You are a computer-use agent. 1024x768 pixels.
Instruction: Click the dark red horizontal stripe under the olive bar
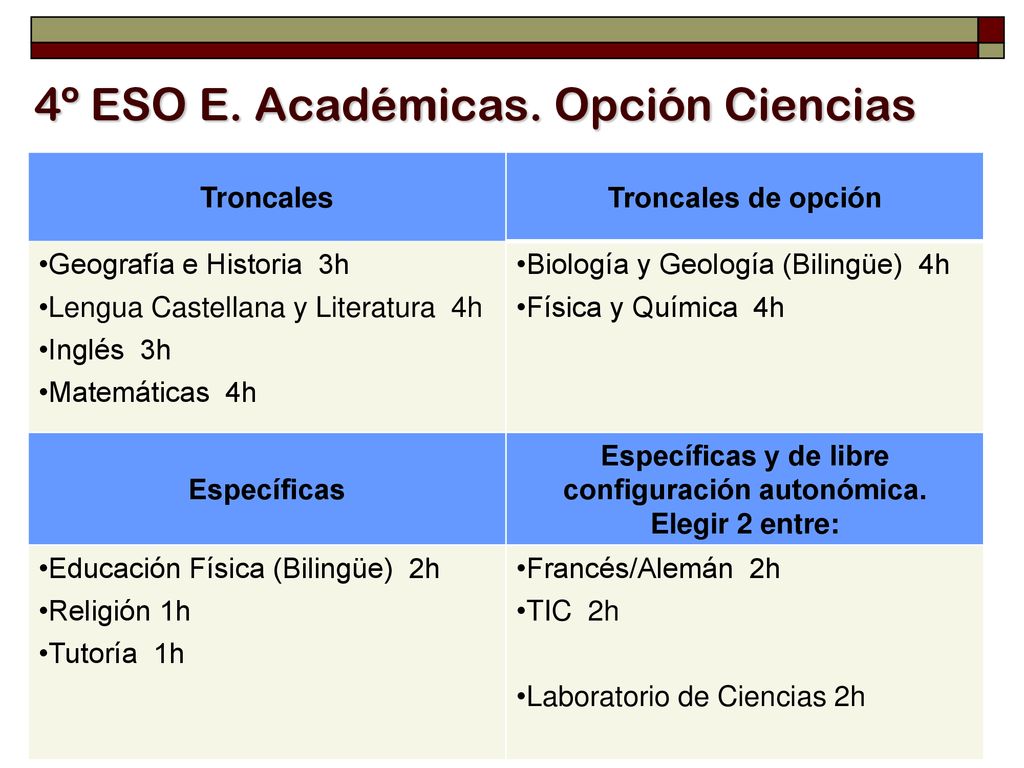click(x=504, y=51)
